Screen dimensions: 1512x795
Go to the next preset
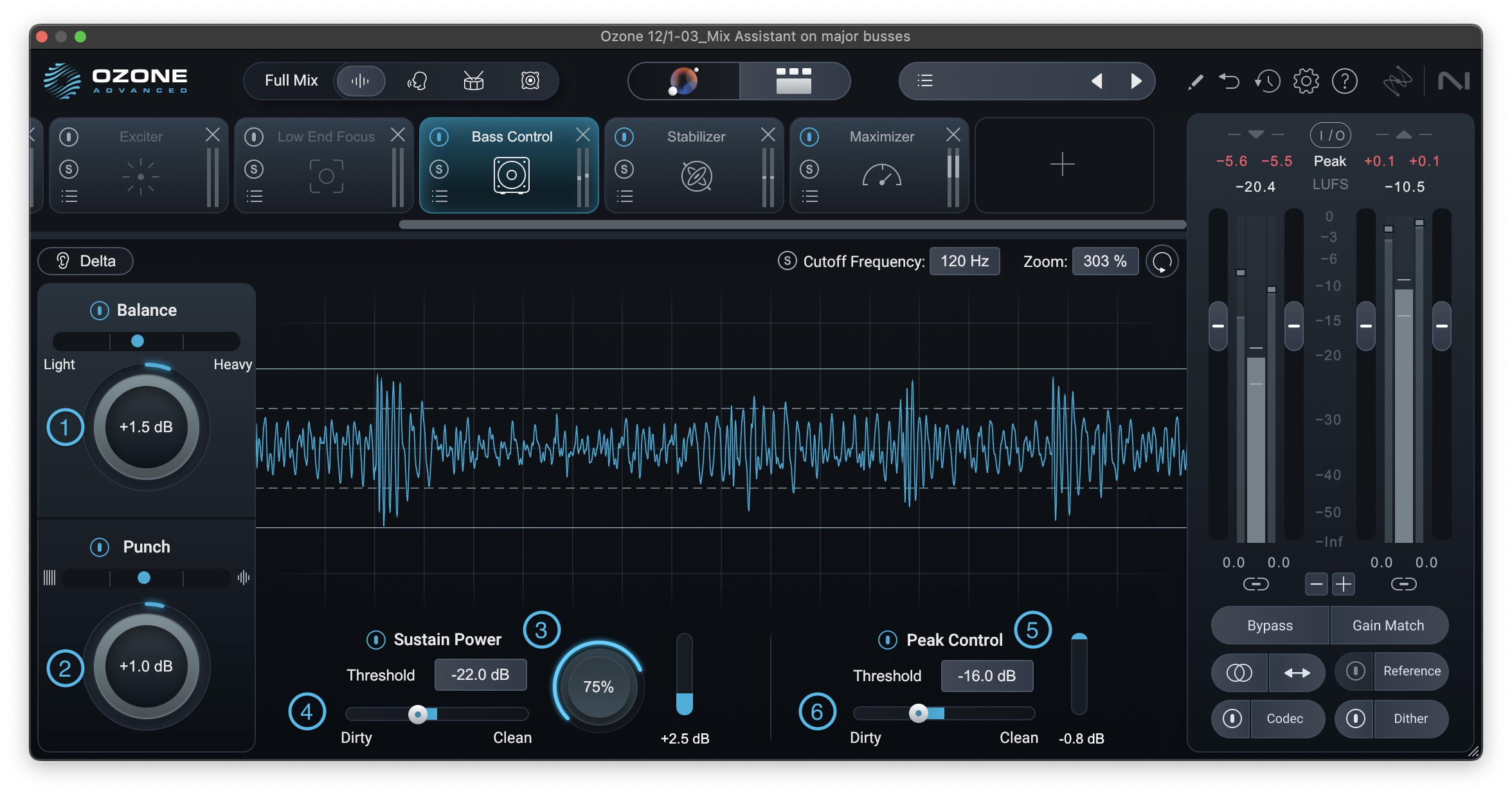(x=1136, y=80)
